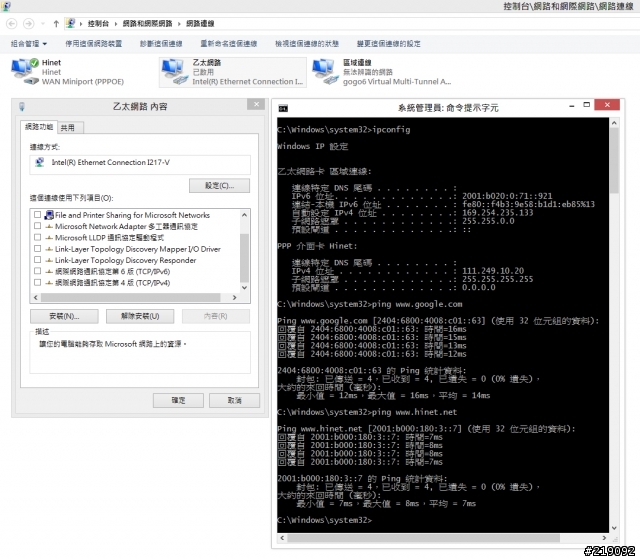The width and height of the screenshot is (640, 559).
Task: Toggle File and Printer Sharing checkbox
Action: (x=38, y=215)
